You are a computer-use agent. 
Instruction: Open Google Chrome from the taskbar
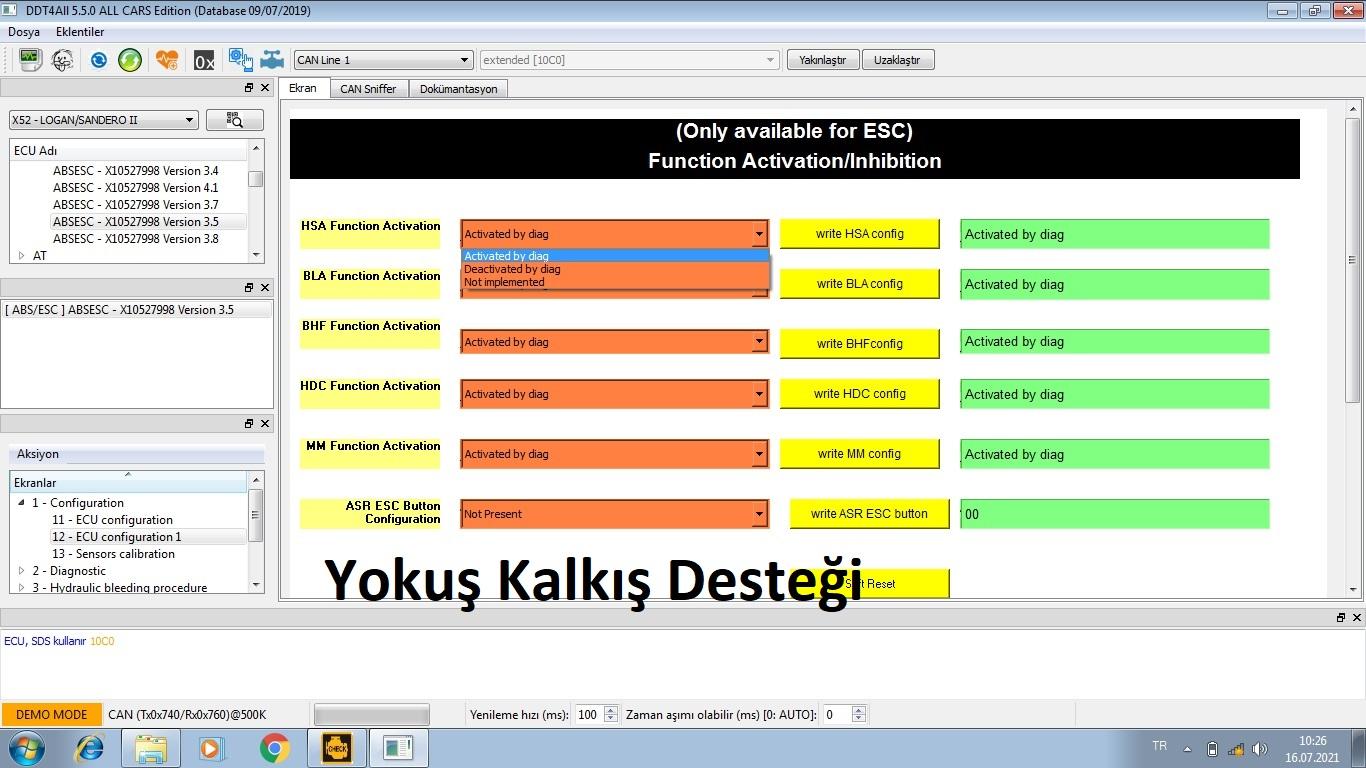(x=274, y=748)
